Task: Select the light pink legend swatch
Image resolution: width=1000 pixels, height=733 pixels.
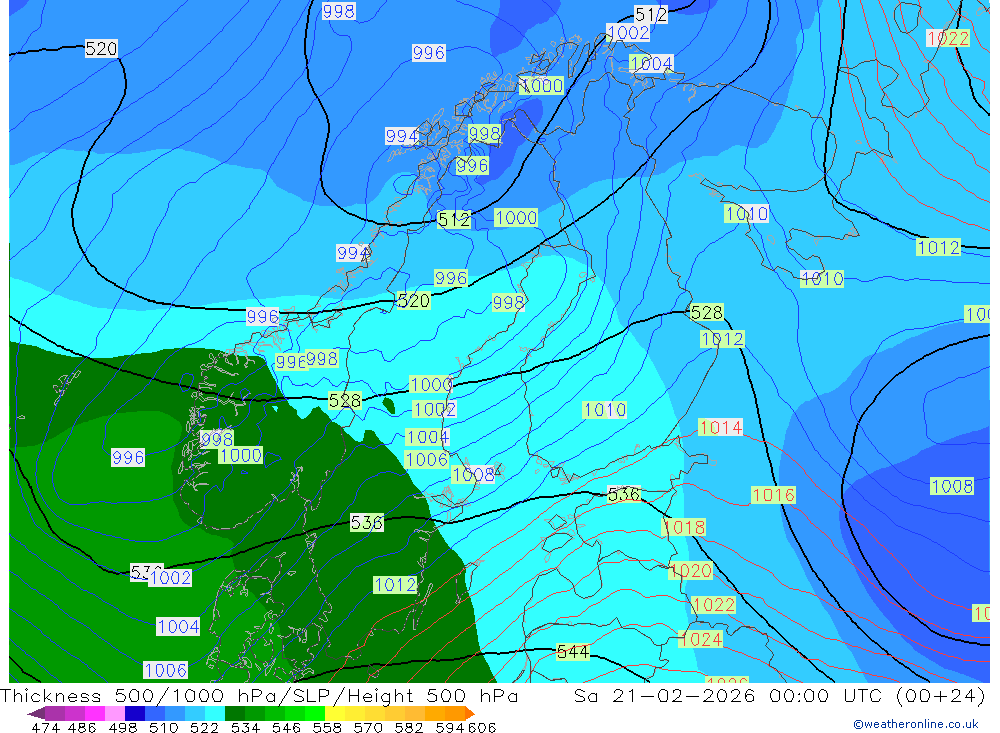Action: (115, 713)
